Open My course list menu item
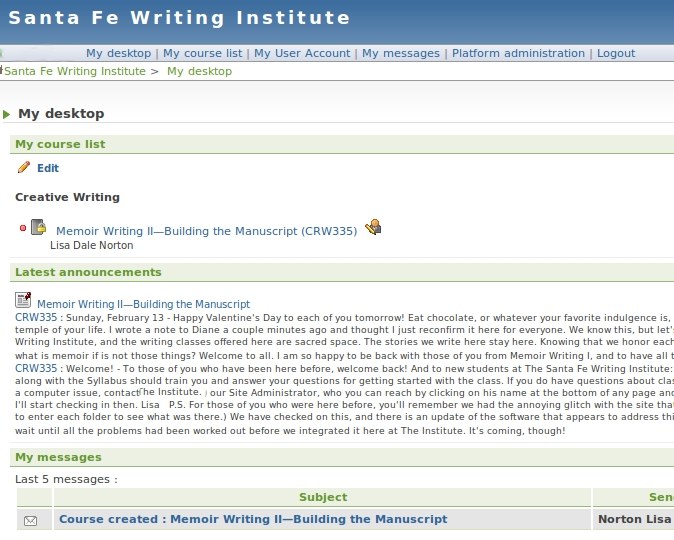 pos(202,53)
